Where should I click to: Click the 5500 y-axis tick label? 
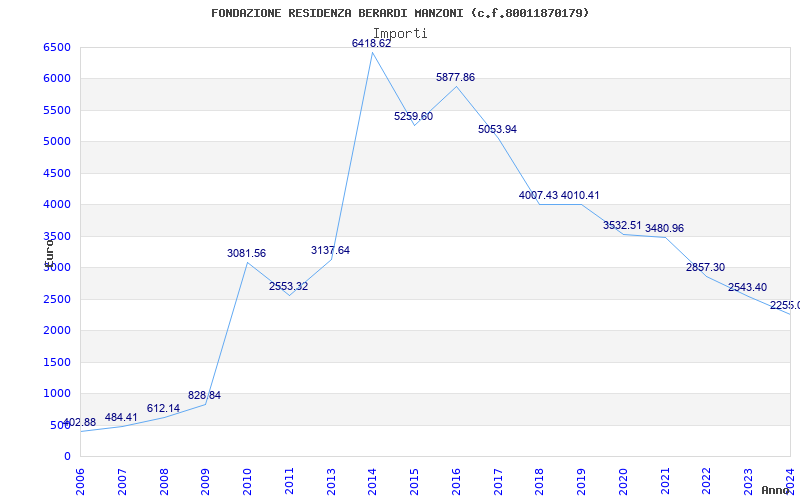pyautogui.click(x=57, y=110)
